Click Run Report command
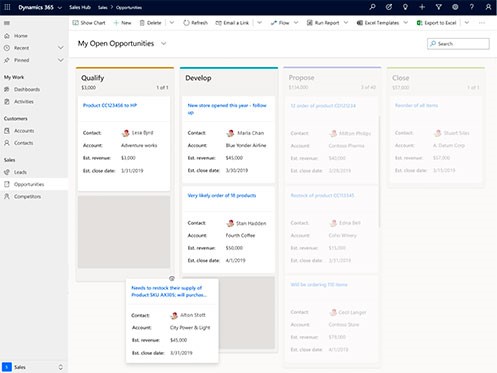The image size is (497, 373). coord(323,23)
